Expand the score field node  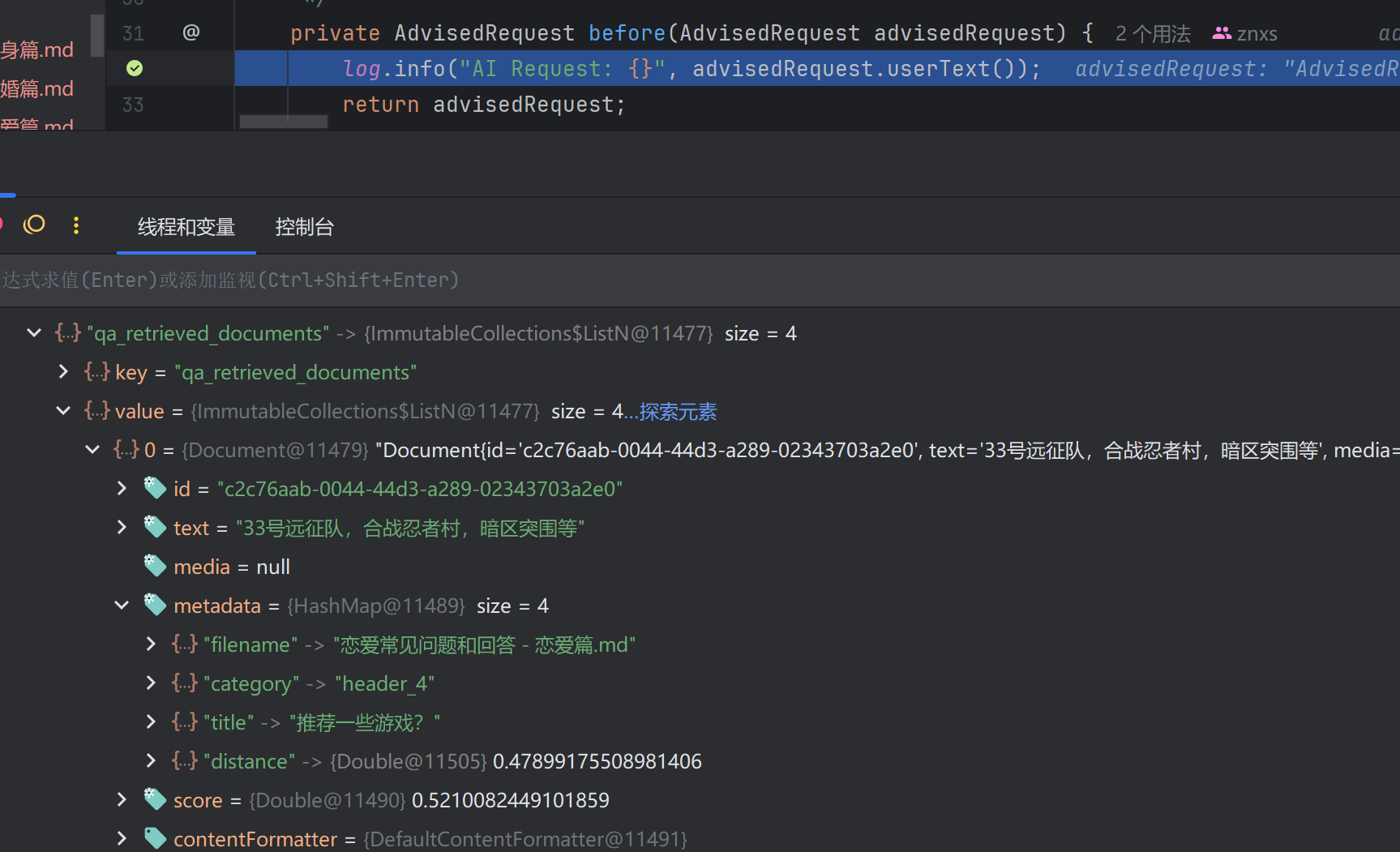coord(122,799)
